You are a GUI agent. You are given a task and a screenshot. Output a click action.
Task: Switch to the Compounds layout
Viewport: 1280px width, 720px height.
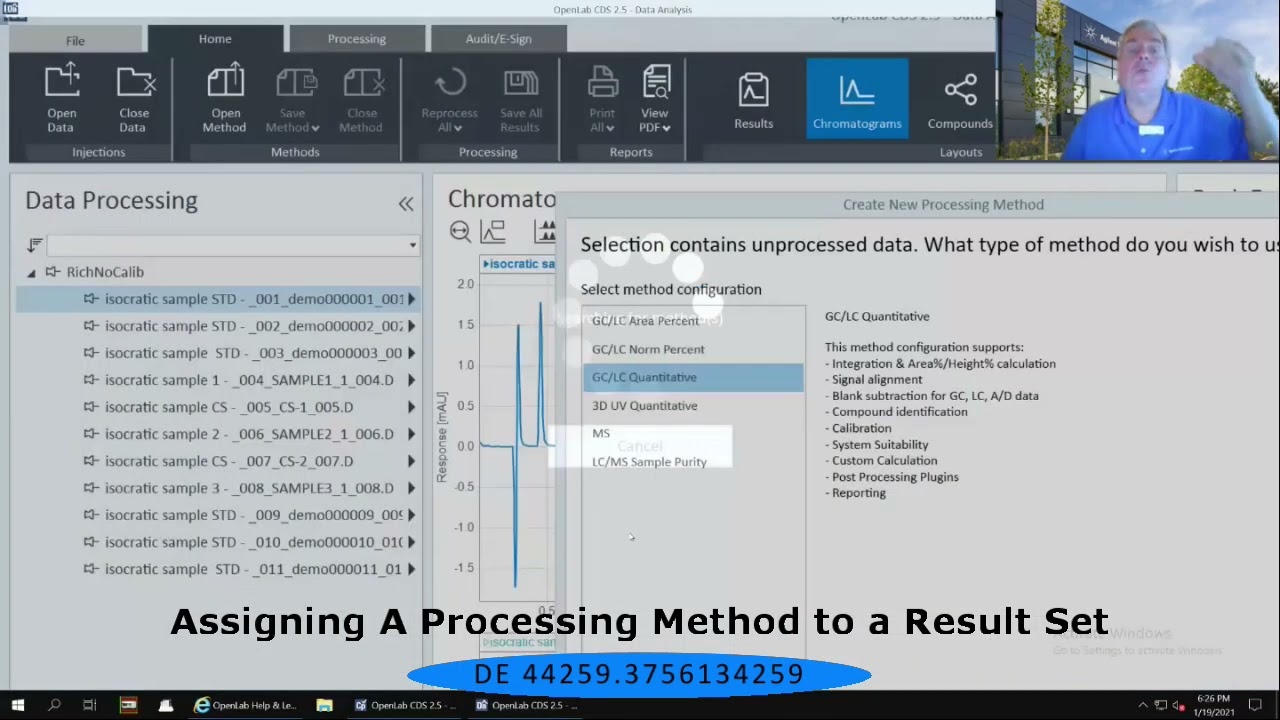pyautogui.click(x=960, y=98)
